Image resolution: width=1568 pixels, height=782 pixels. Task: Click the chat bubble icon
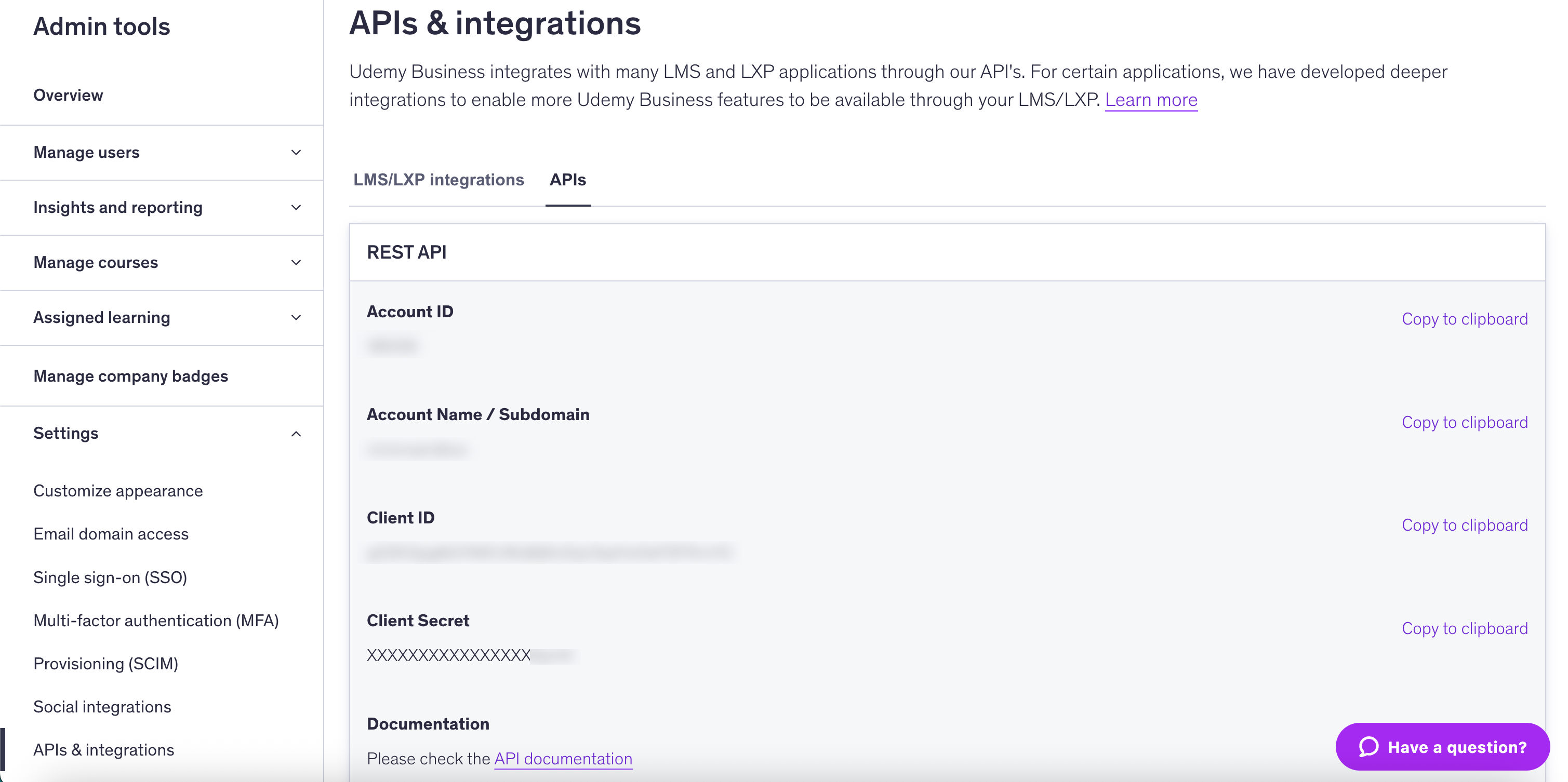1369,747
